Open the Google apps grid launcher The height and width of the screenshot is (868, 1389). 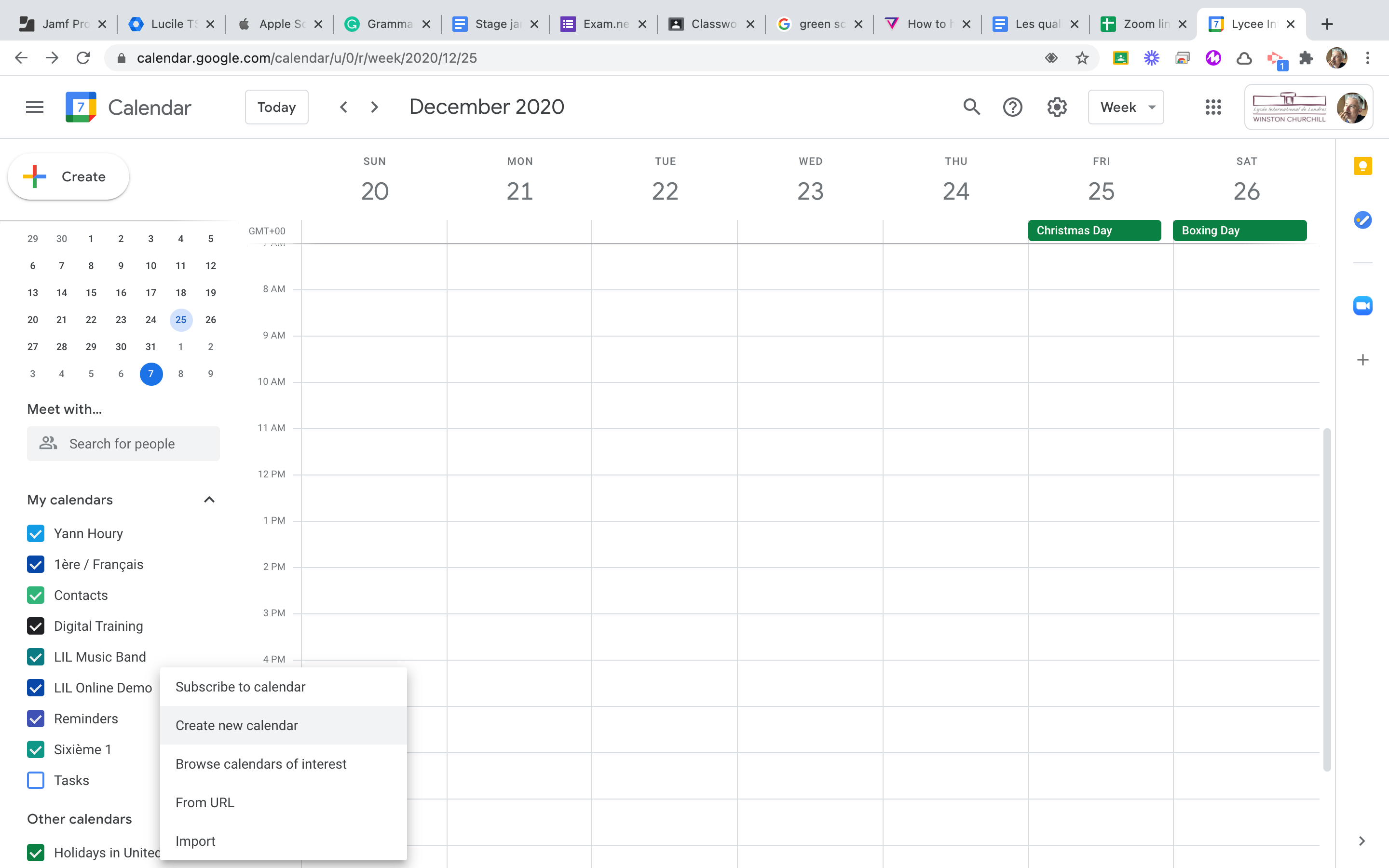click(1213, 108)
